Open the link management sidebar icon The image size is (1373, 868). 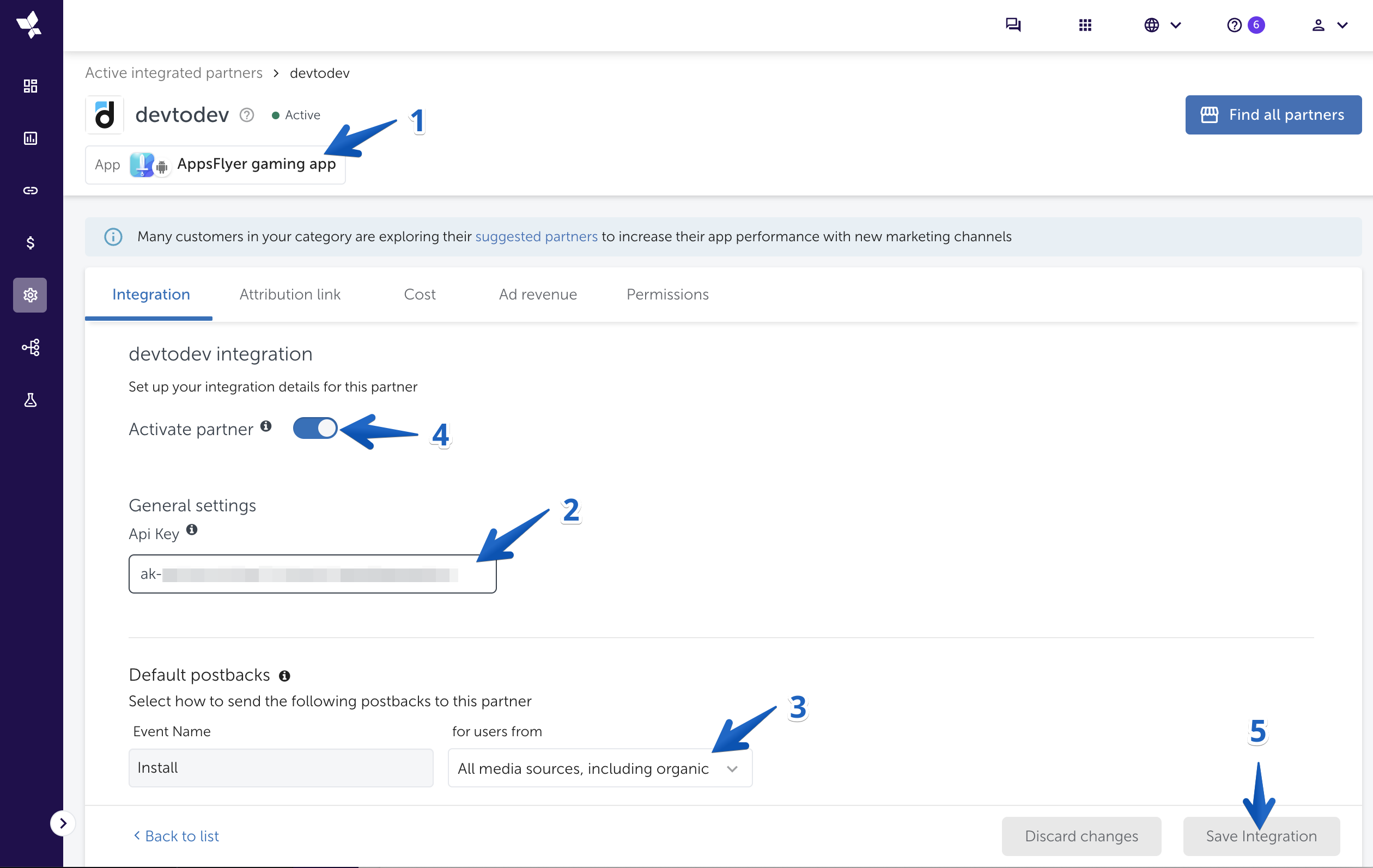(x=30, y=191)
